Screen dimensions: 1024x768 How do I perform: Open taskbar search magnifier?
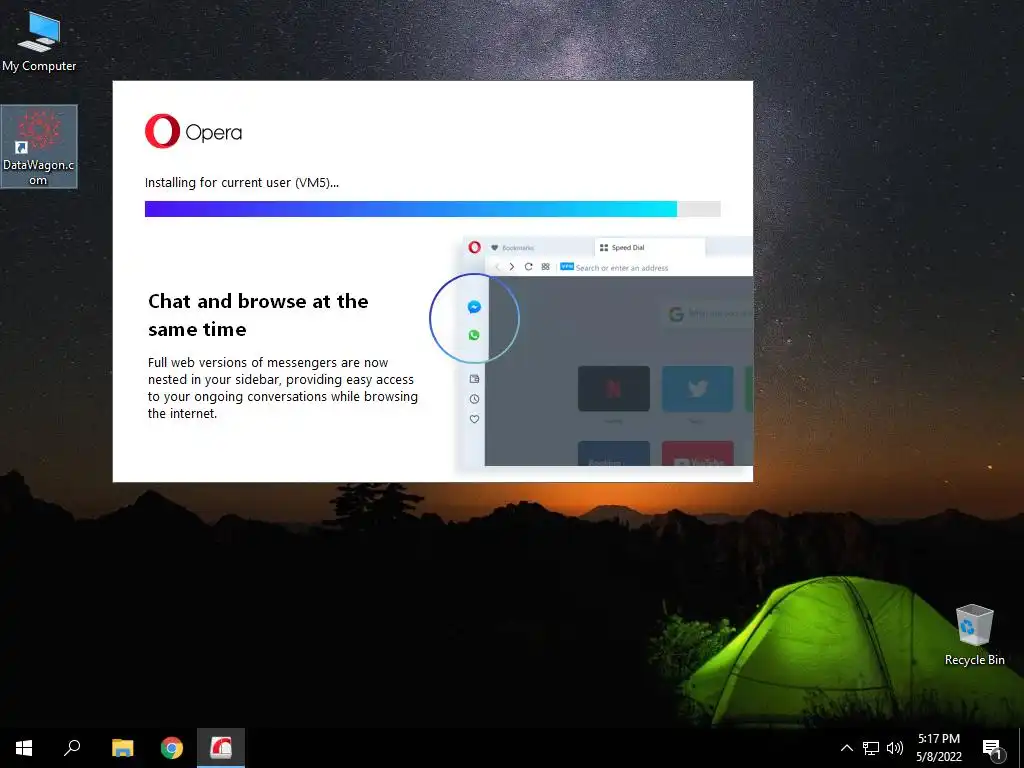(x=72, y=748)
